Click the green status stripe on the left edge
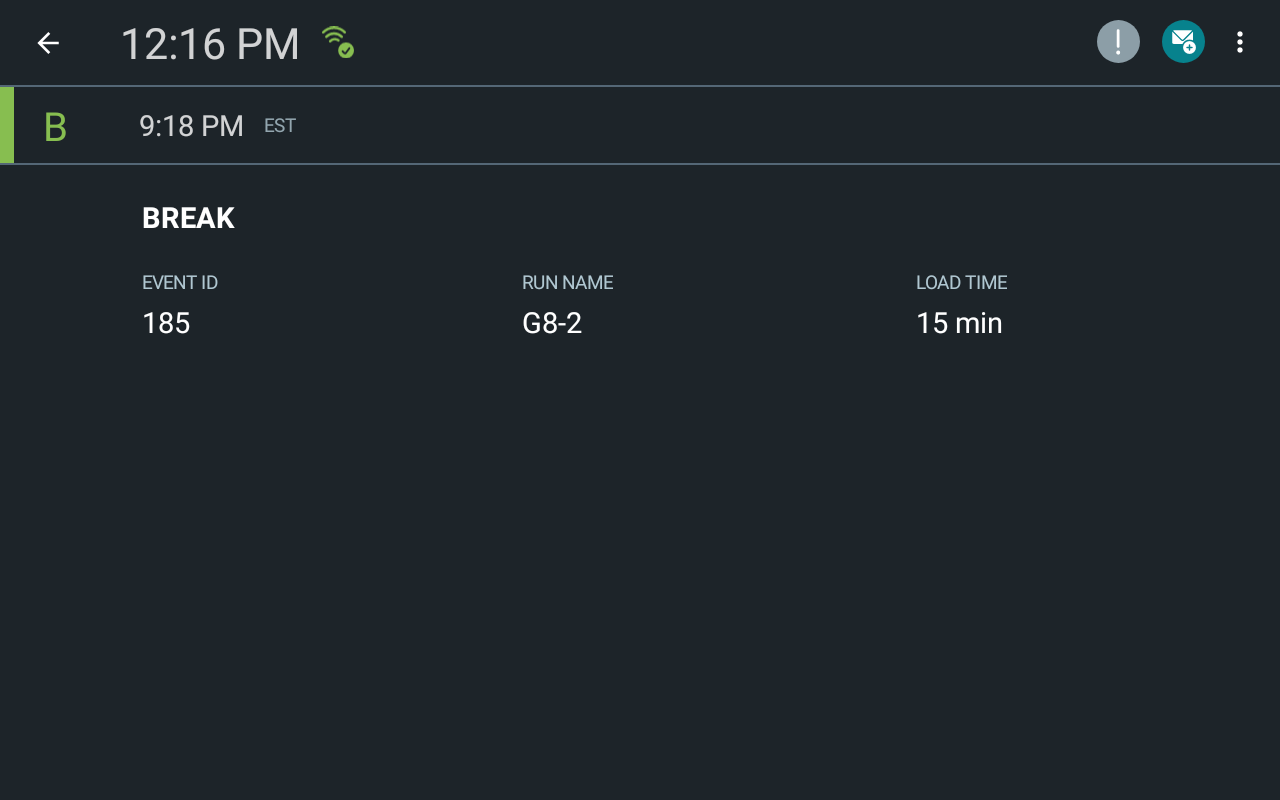The image size is (1280, 800). [x=4, y=125]
